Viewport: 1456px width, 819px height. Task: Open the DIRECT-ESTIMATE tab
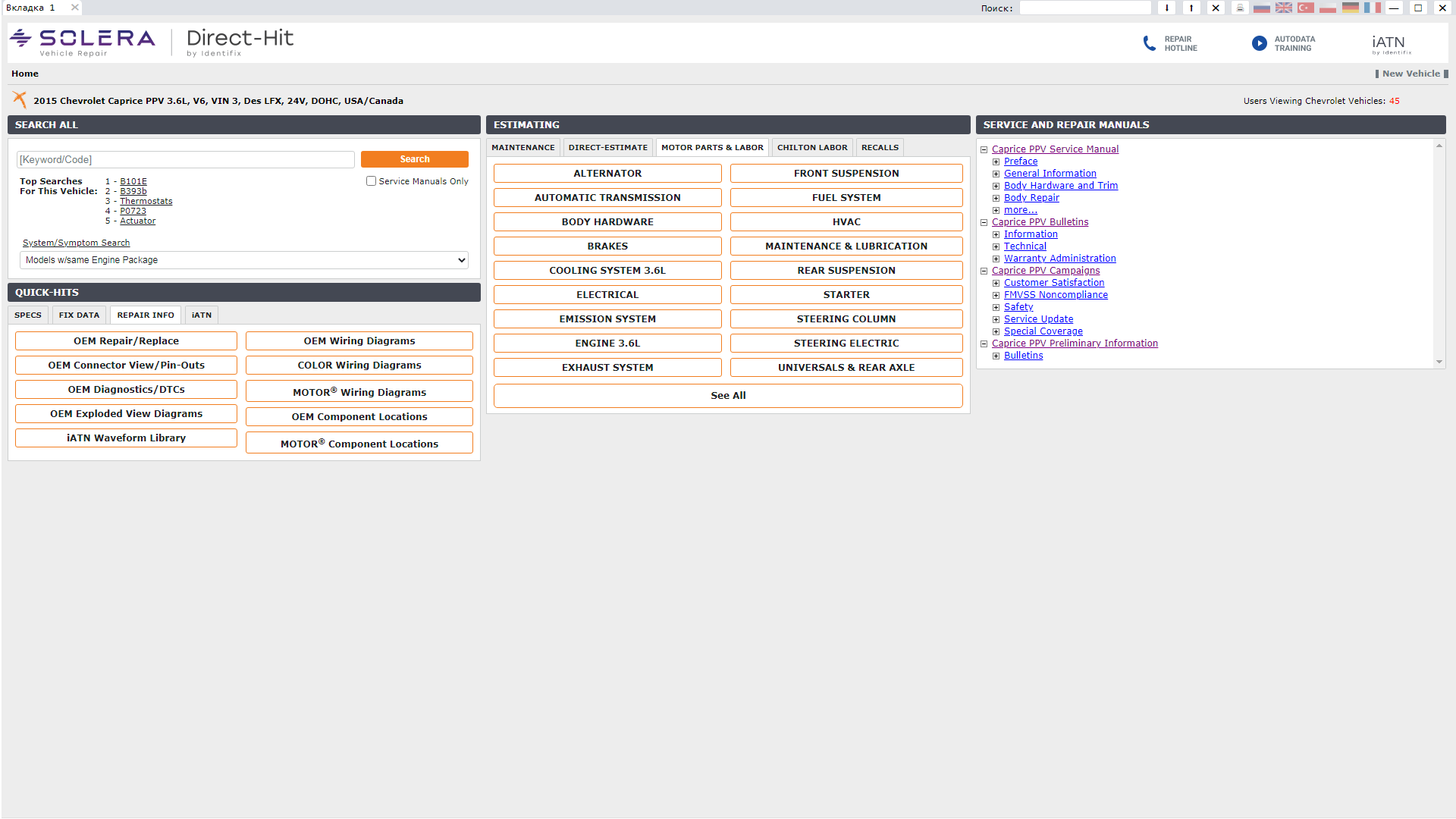(x=608, y=148)
